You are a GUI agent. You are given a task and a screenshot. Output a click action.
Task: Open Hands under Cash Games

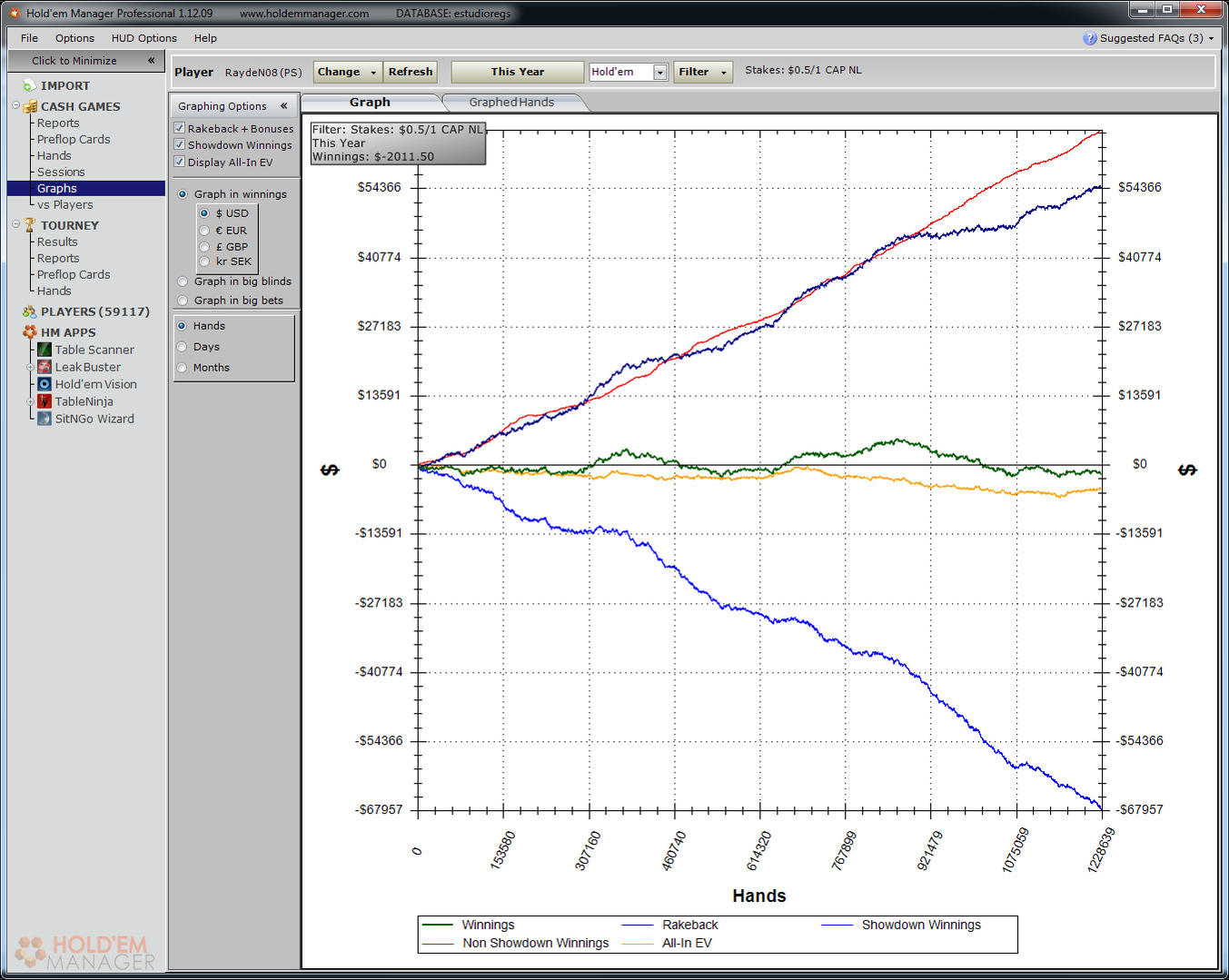pos(54,155)
